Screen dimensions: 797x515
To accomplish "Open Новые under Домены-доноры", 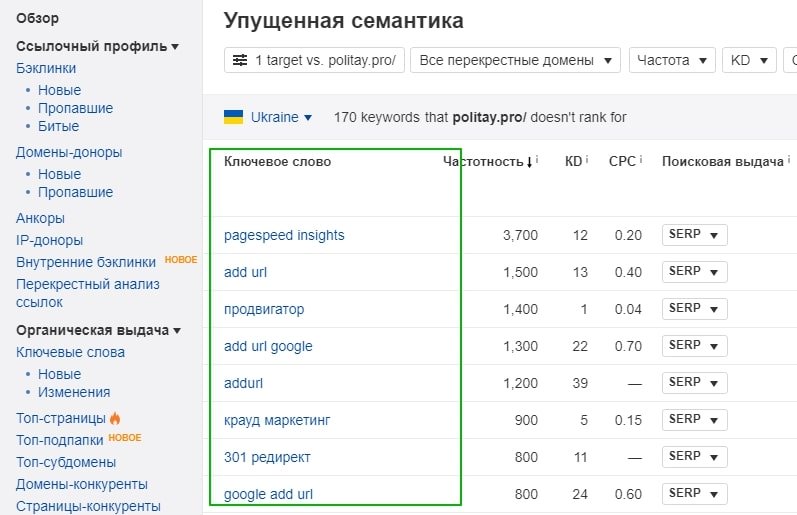I will [x=59, y=174].
